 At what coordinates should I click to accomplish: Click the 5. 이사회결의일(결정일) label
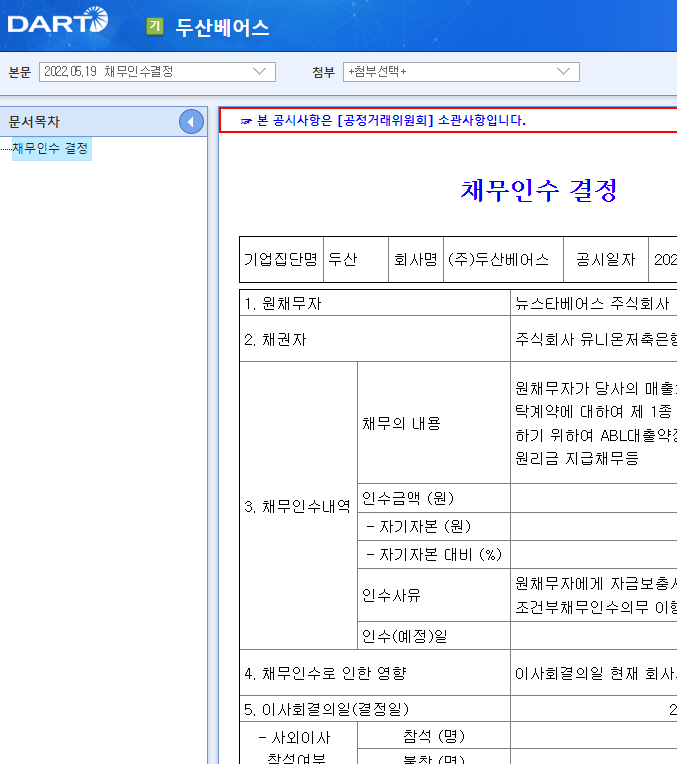(x=327, y=709)
